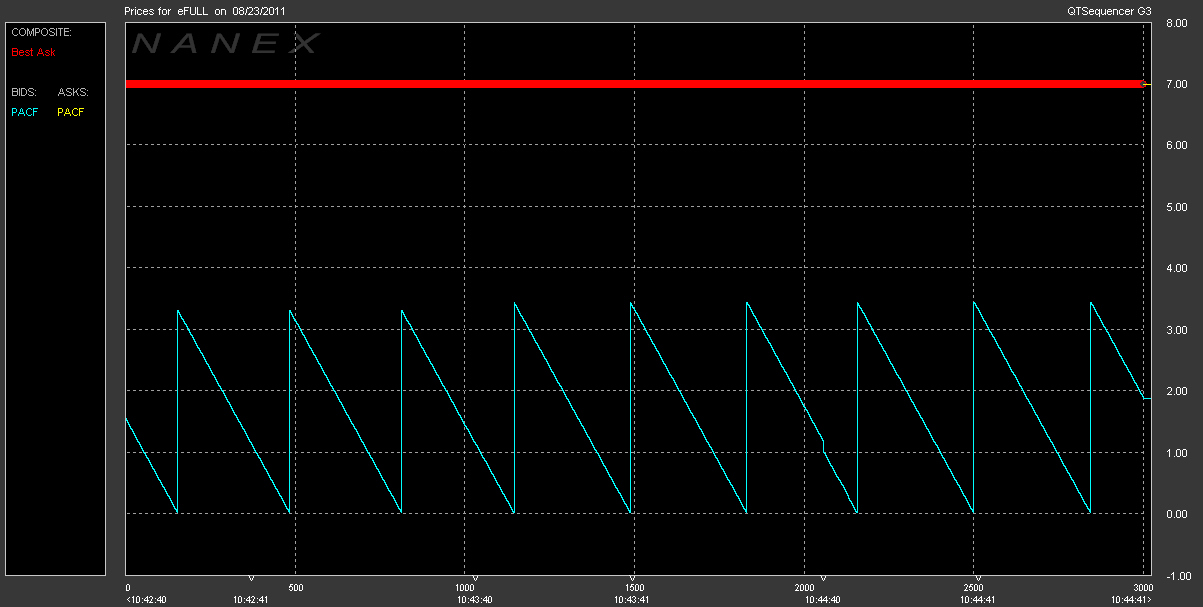Image resolution: width=1203 pixels, height=607 pixels.
Task: Click the 10:43:40 time label
Action: (x=474, y=600)
